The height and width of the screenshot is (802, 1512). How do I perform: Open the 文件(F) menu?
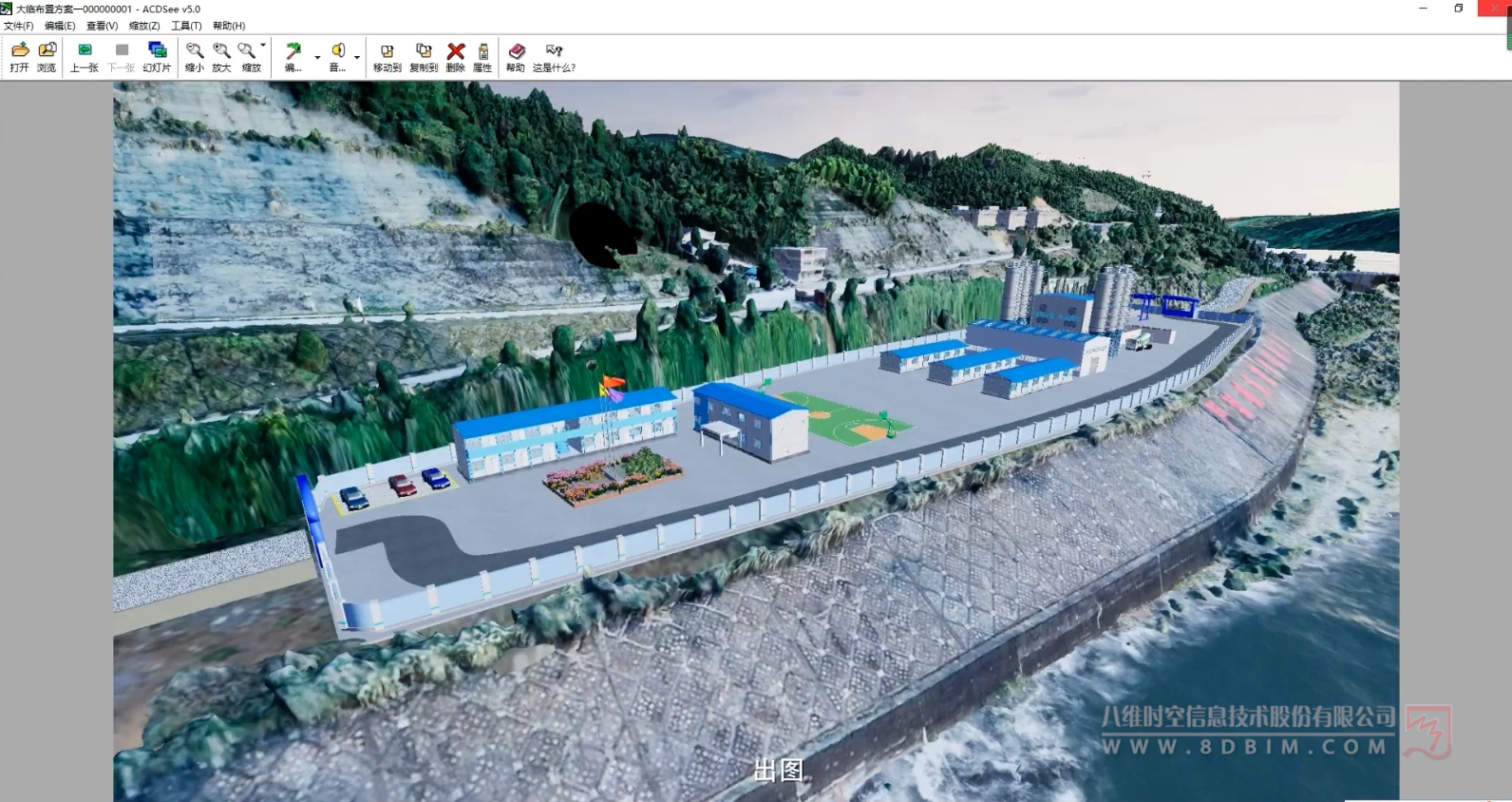(x=18, y=26)
